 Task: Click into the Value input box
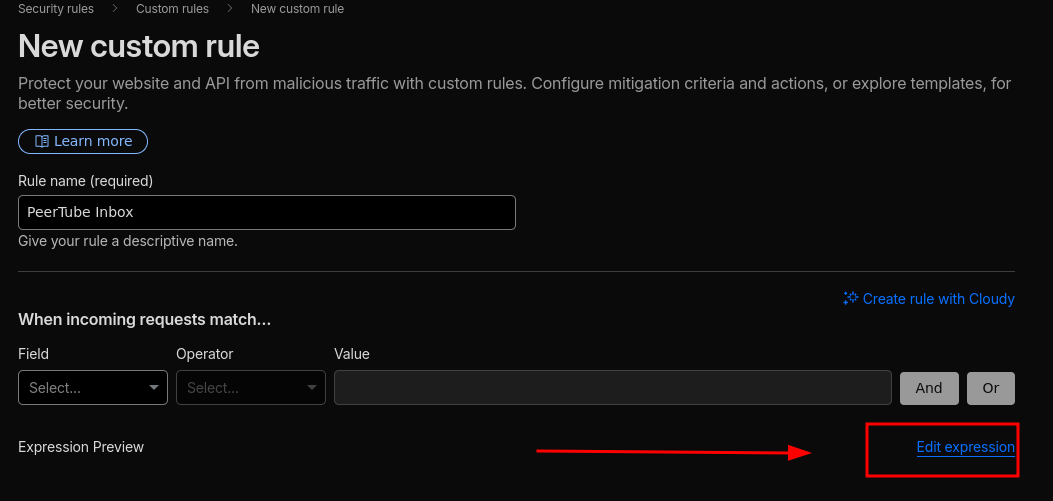click(612, 388)
